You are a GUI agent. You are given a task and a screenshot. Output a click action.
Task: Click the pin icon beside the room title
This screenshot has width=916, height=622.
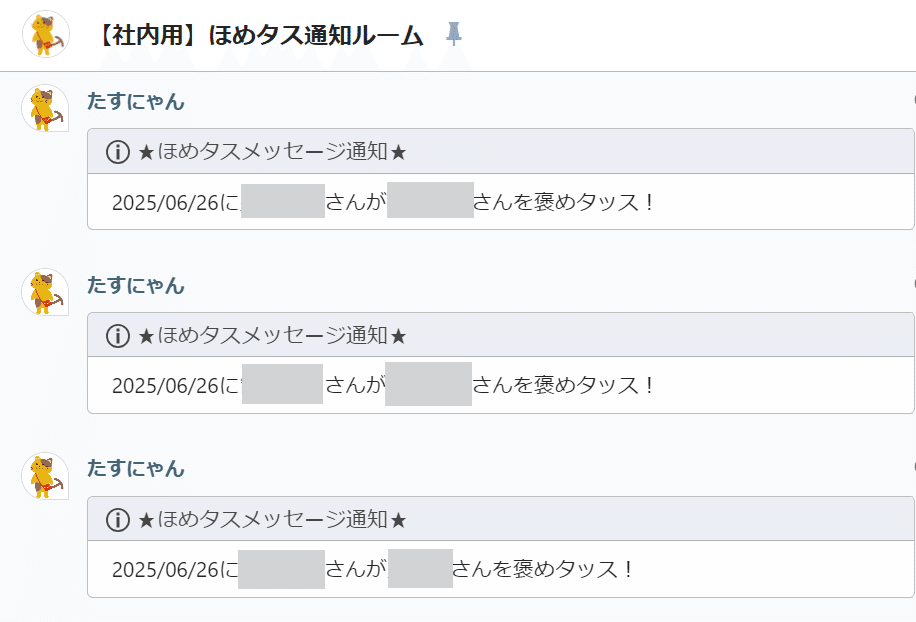454,35
